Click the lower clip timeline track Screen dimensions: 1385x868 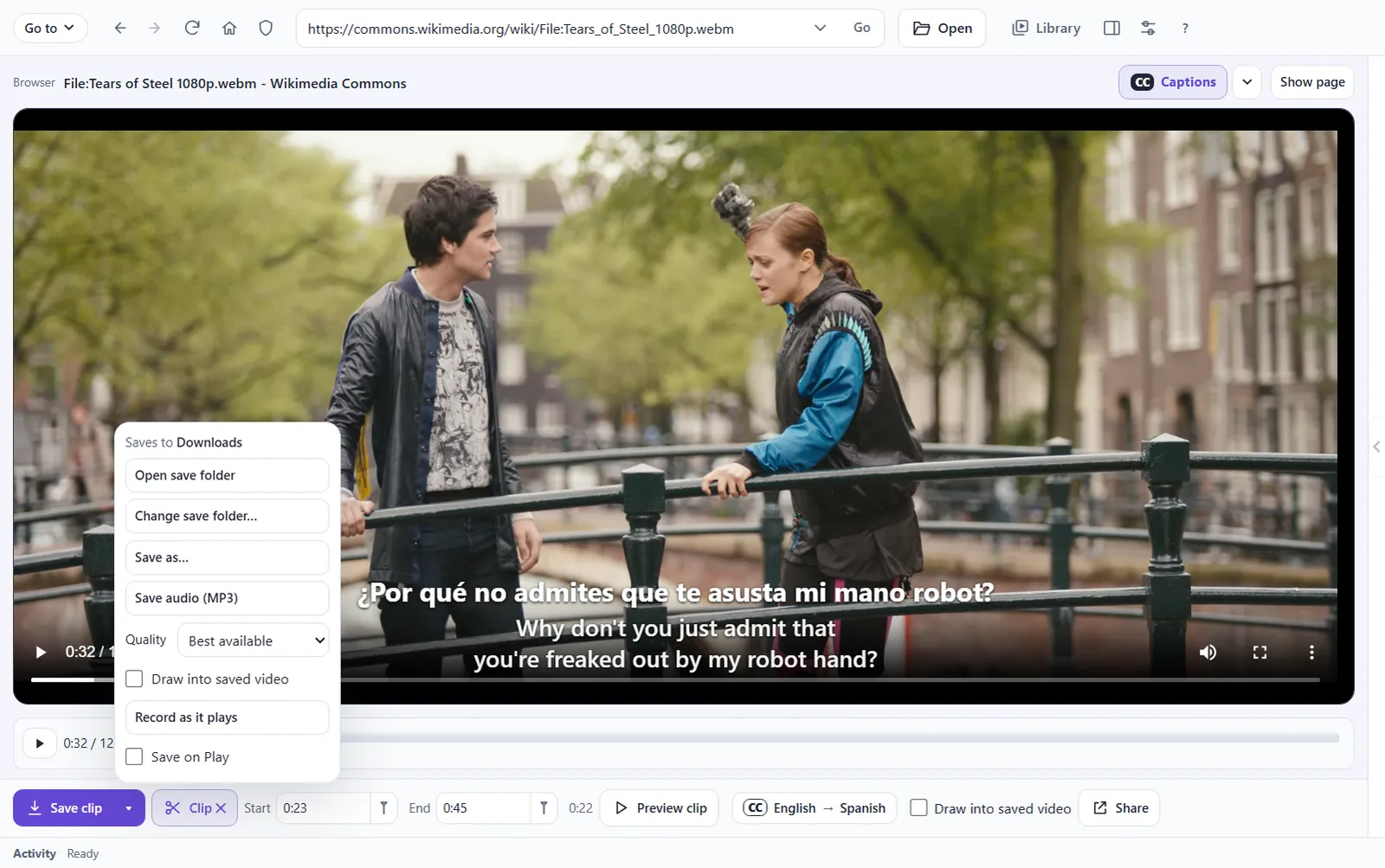pos(840,738)
